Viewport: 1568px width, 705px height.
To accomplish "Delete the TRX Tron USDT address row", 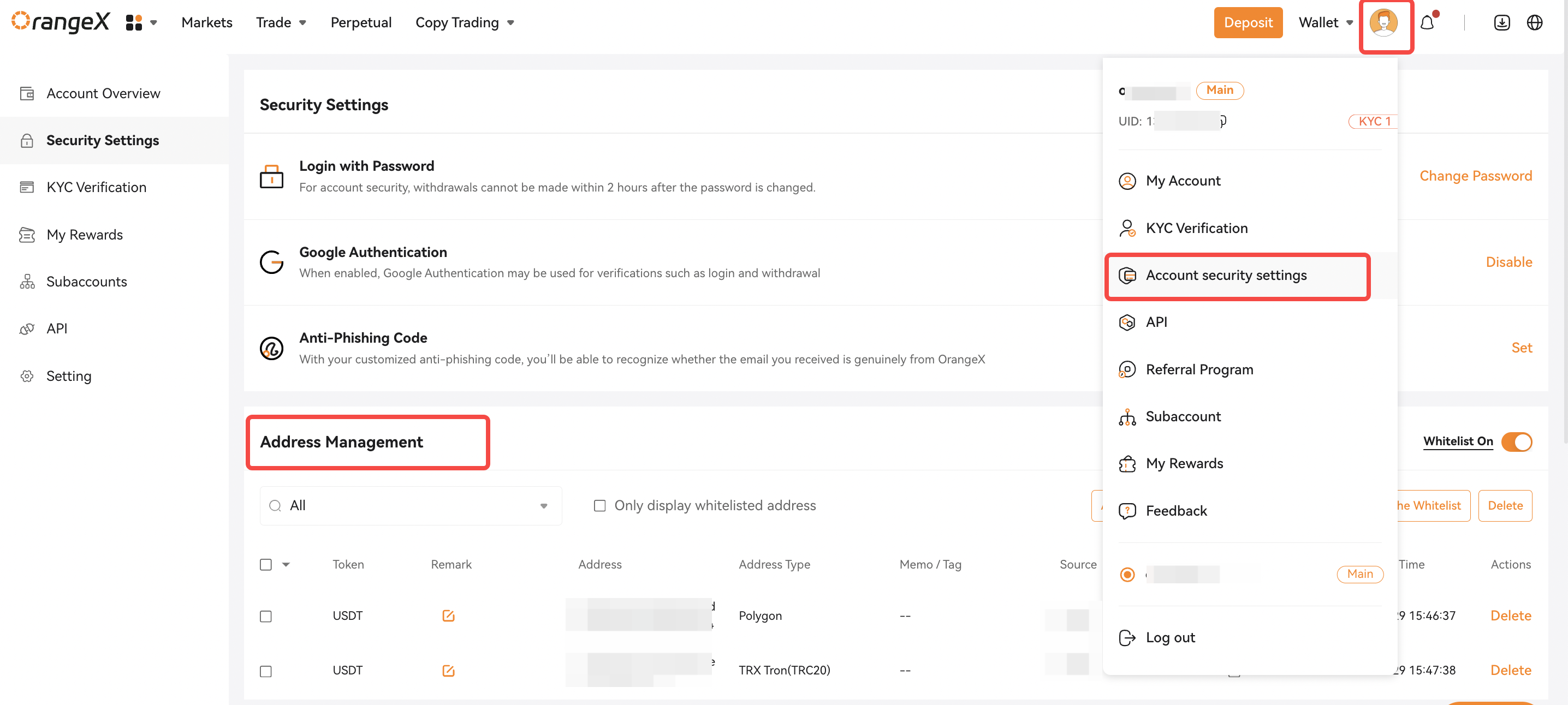I will tap(1511, 670).
